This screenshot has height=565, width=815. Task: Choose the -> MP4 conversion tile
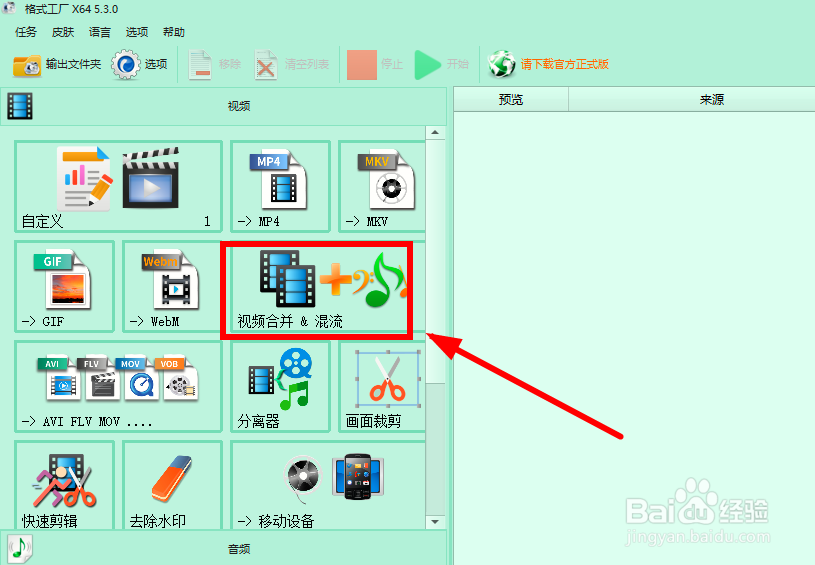pos(280,186)
